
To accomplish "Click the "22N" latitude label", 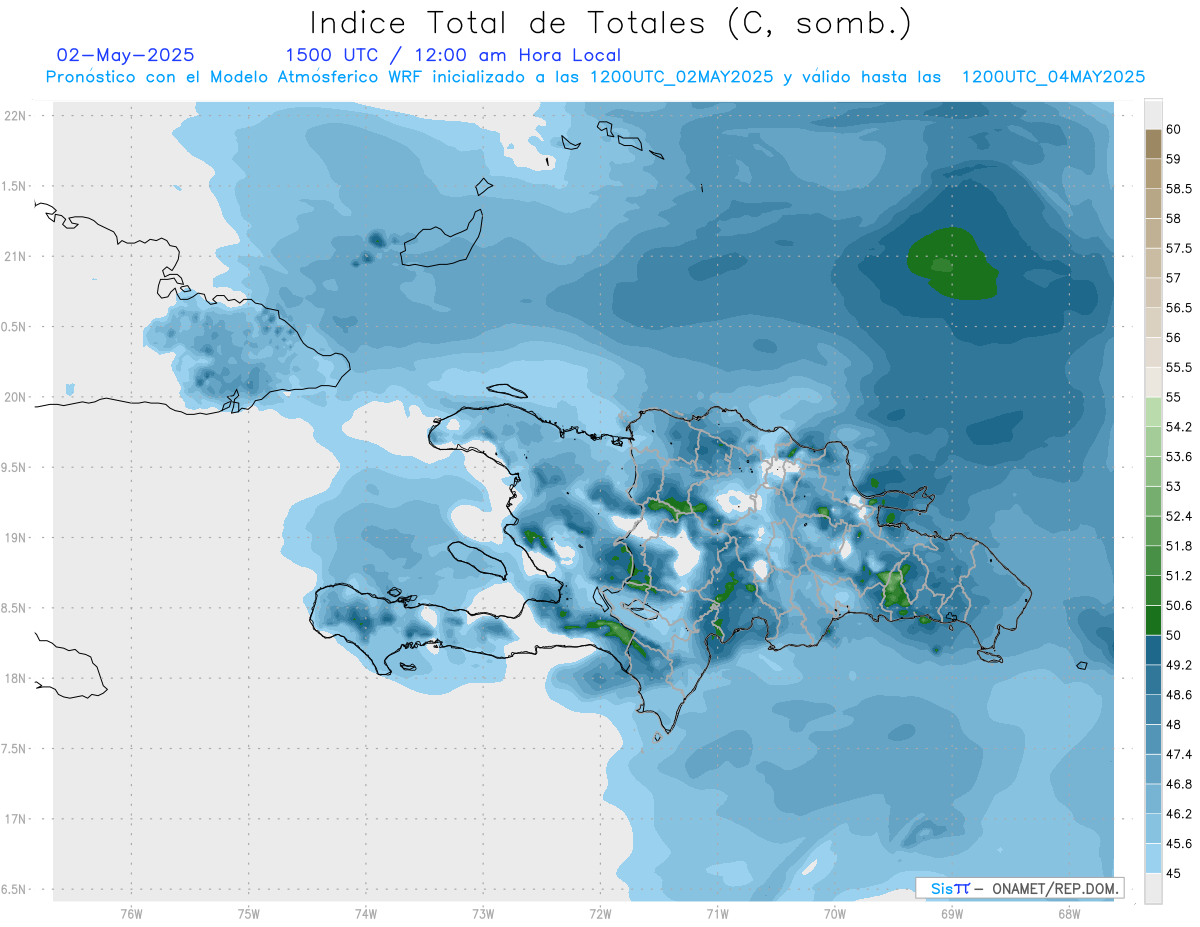I will [16, 116].
